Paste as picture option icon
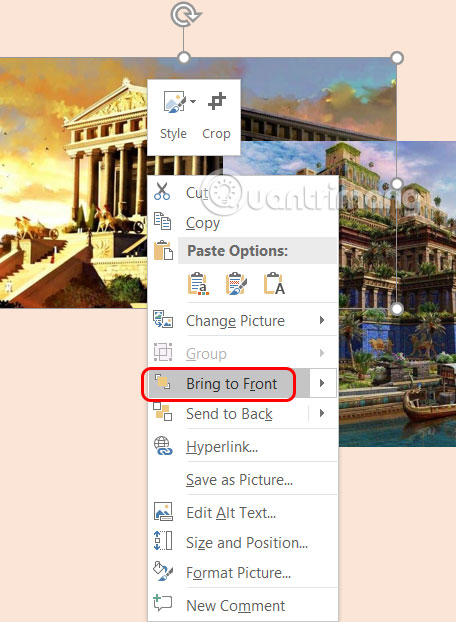The height and width of the screenshot is (622, 456). (x=236, y=284)
